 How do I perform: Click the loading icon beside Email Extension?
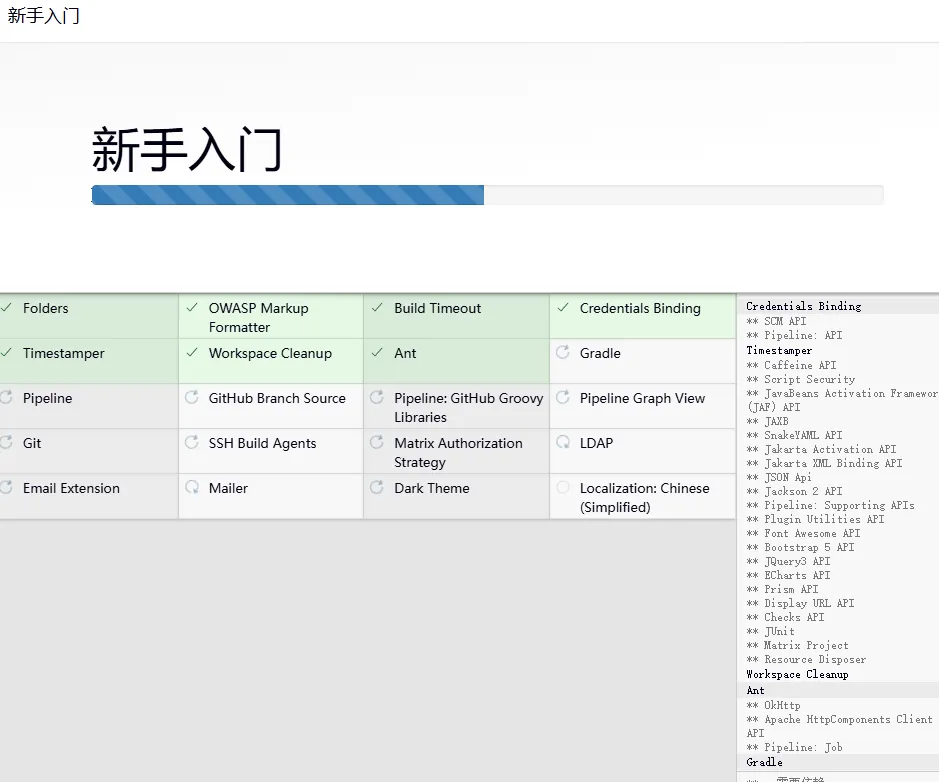point(6,487)
